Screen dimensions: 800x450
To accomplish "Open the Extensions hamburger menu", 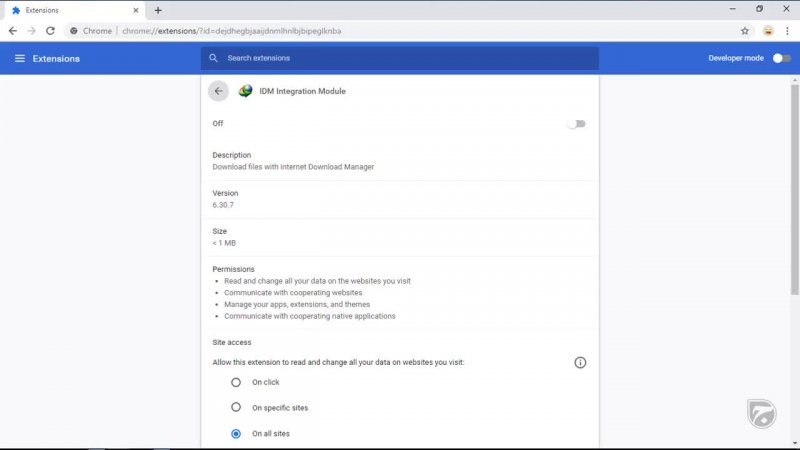I will (19, 59).
